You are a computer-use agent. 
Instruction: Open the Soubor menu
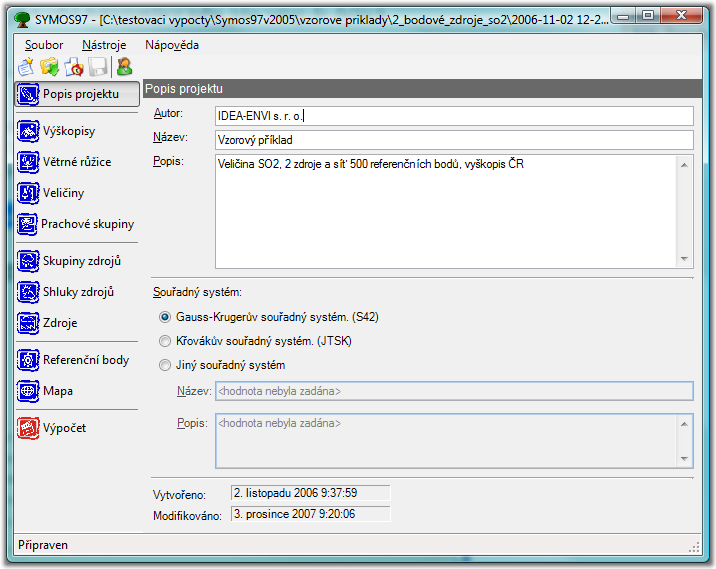(x=44, y=45)
